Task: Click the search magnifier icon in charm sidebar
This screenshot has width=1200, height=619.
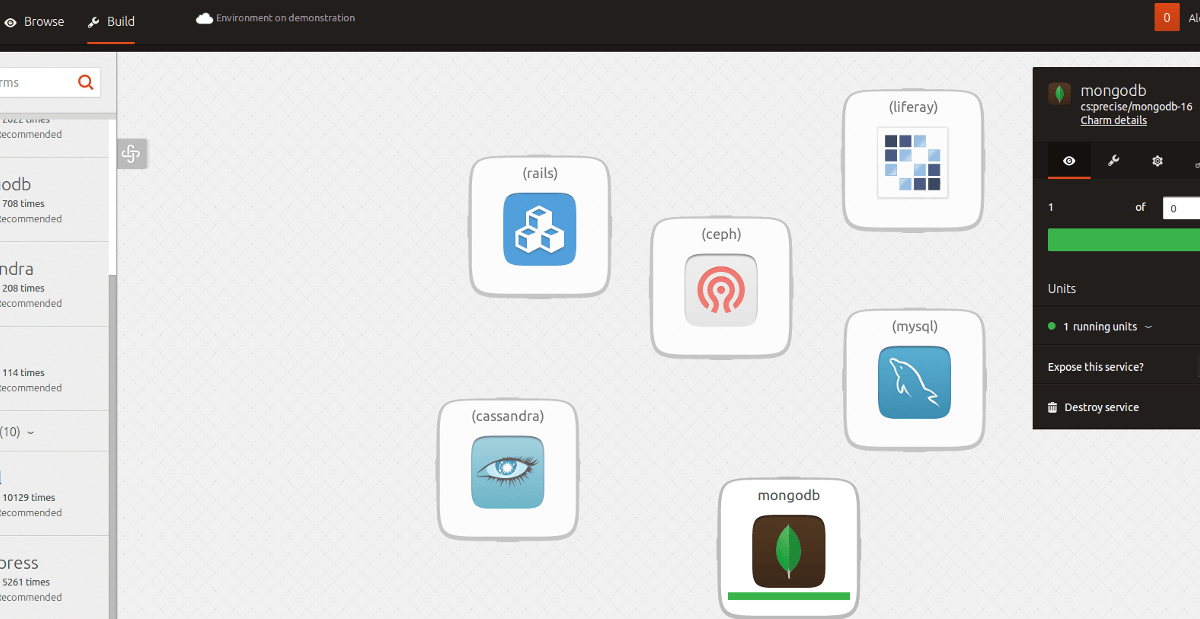Action: [x=86, y=83]
